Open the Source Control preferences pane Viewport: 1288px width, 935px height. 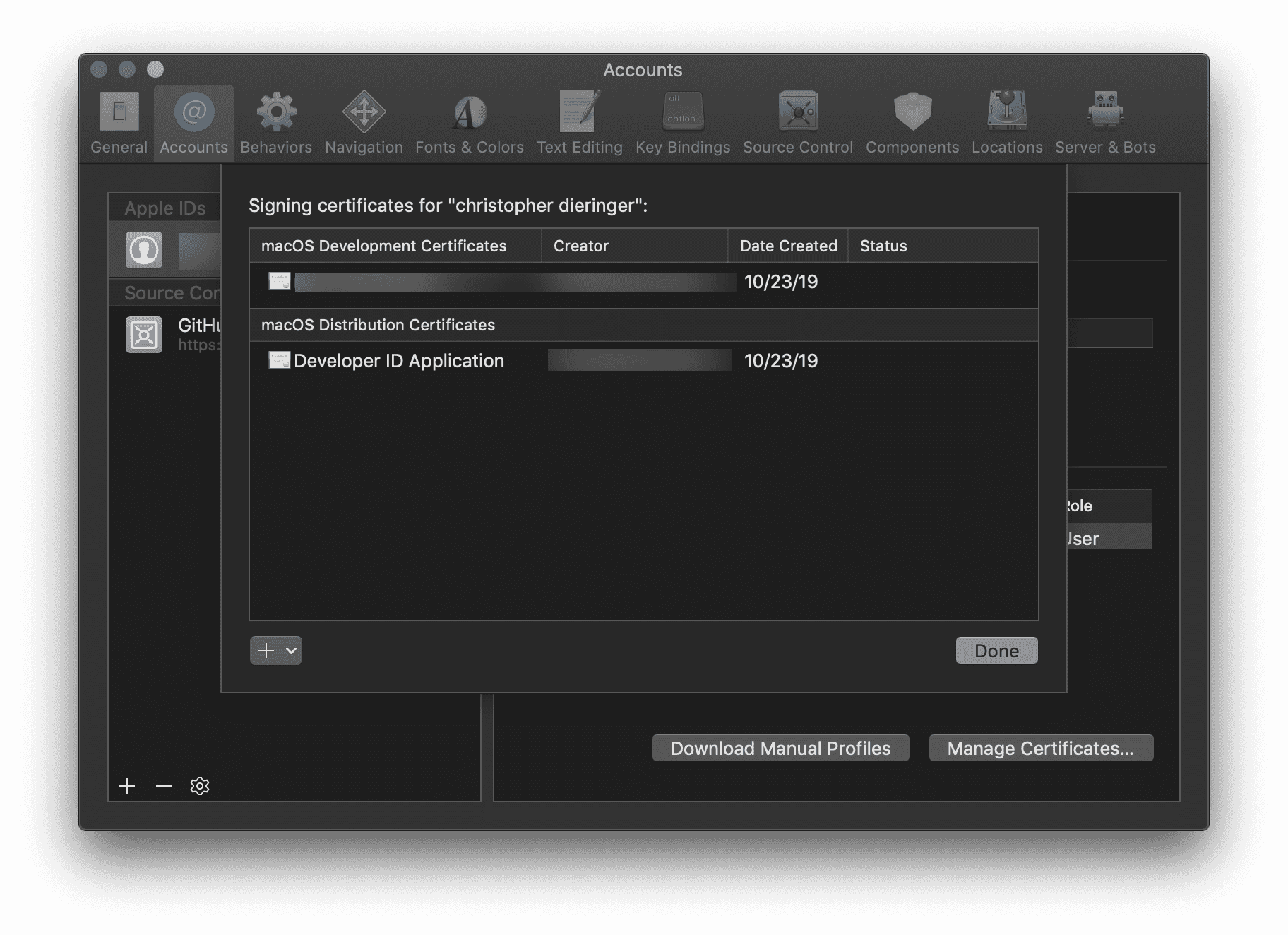tap(797, 123)
